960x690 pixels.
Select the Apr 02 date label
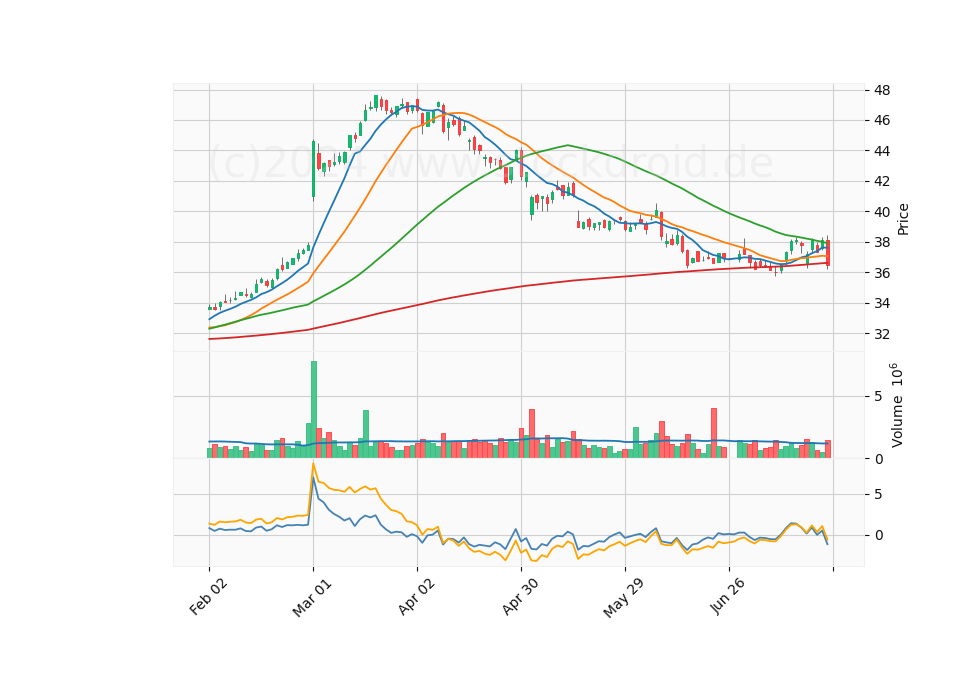click(416, 596)
